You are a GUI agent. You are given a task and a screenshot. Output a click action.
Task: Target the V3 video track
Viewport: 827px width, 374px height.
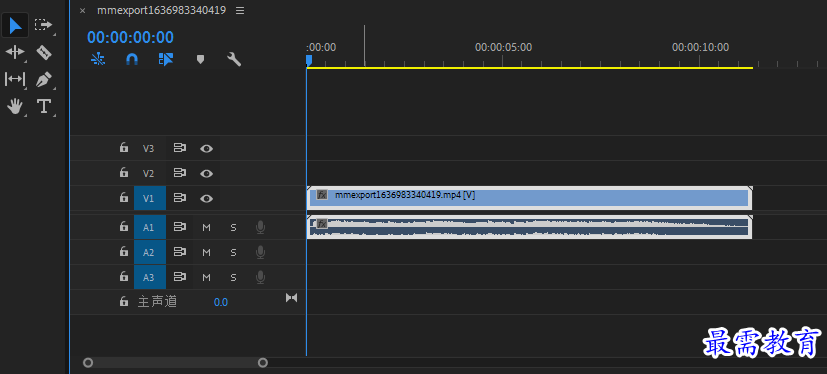149,149
